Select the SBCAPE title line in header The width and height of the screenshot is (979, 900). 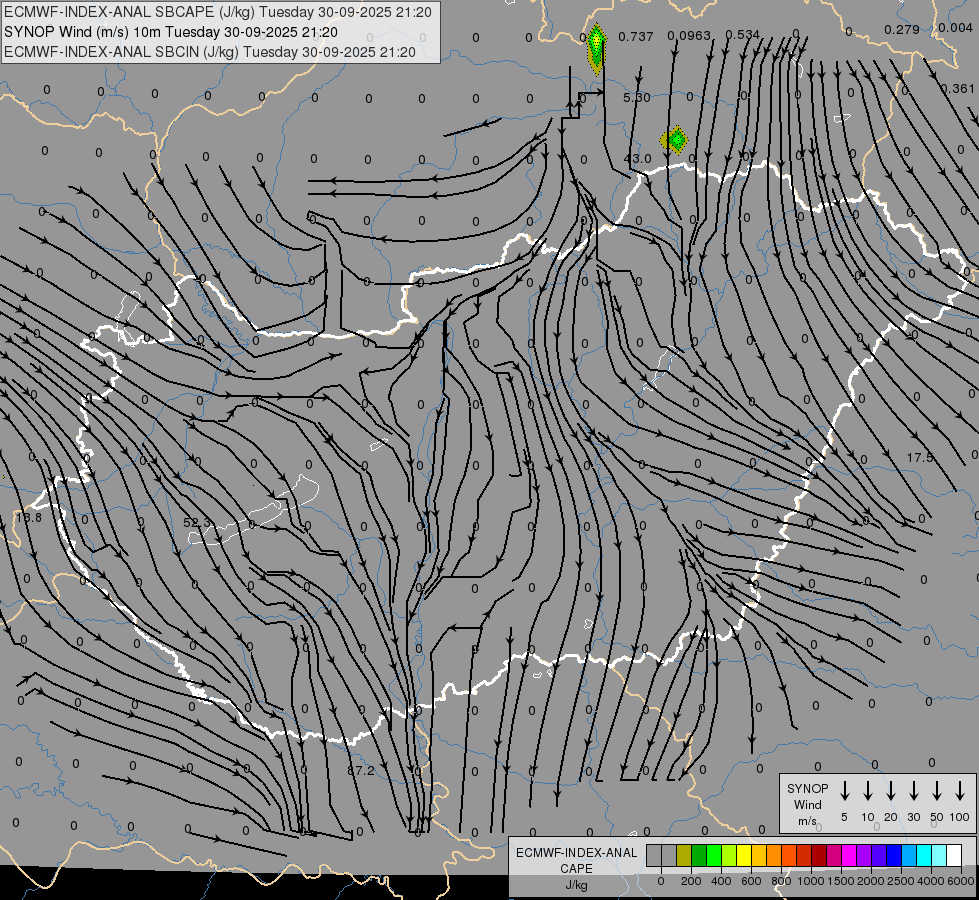pyautogui.click(x=218, y=12)
